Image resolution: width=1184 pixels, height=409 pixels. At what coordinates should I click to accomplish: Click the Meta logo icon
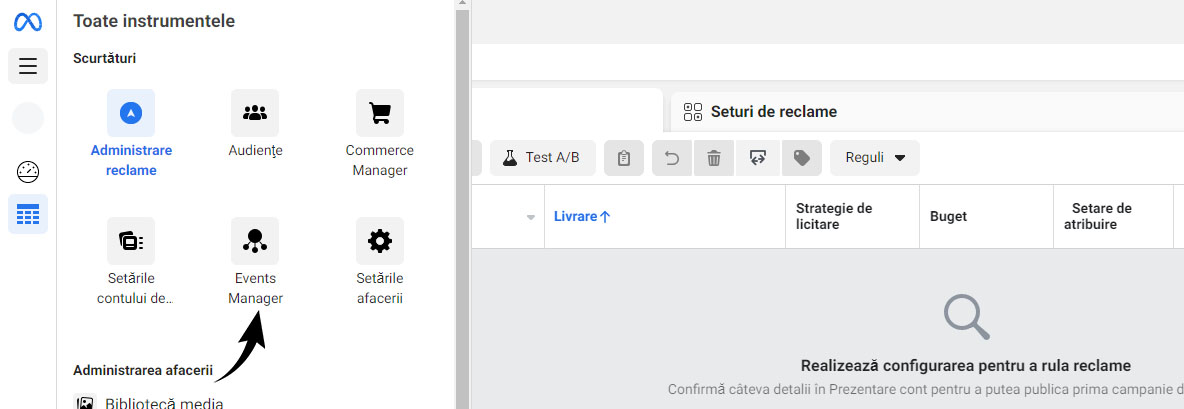28,22
